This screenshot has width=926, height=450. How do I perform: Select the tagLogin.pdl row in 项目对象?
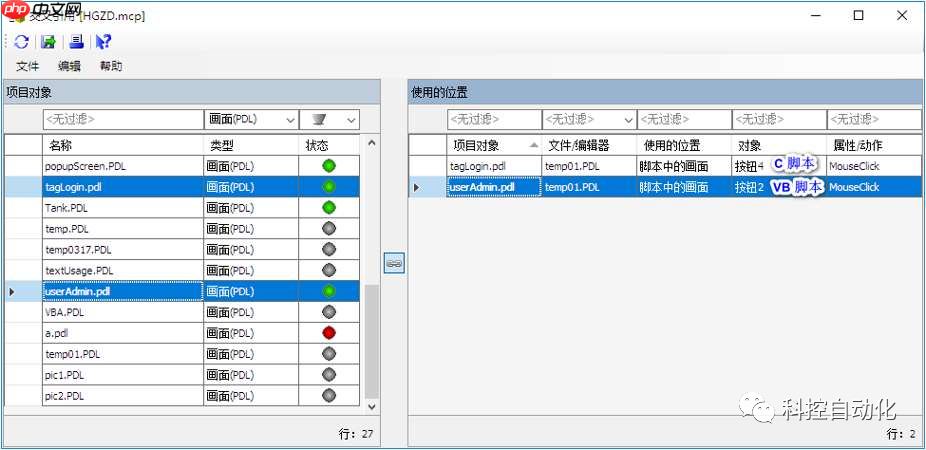(x=182, y=187)
